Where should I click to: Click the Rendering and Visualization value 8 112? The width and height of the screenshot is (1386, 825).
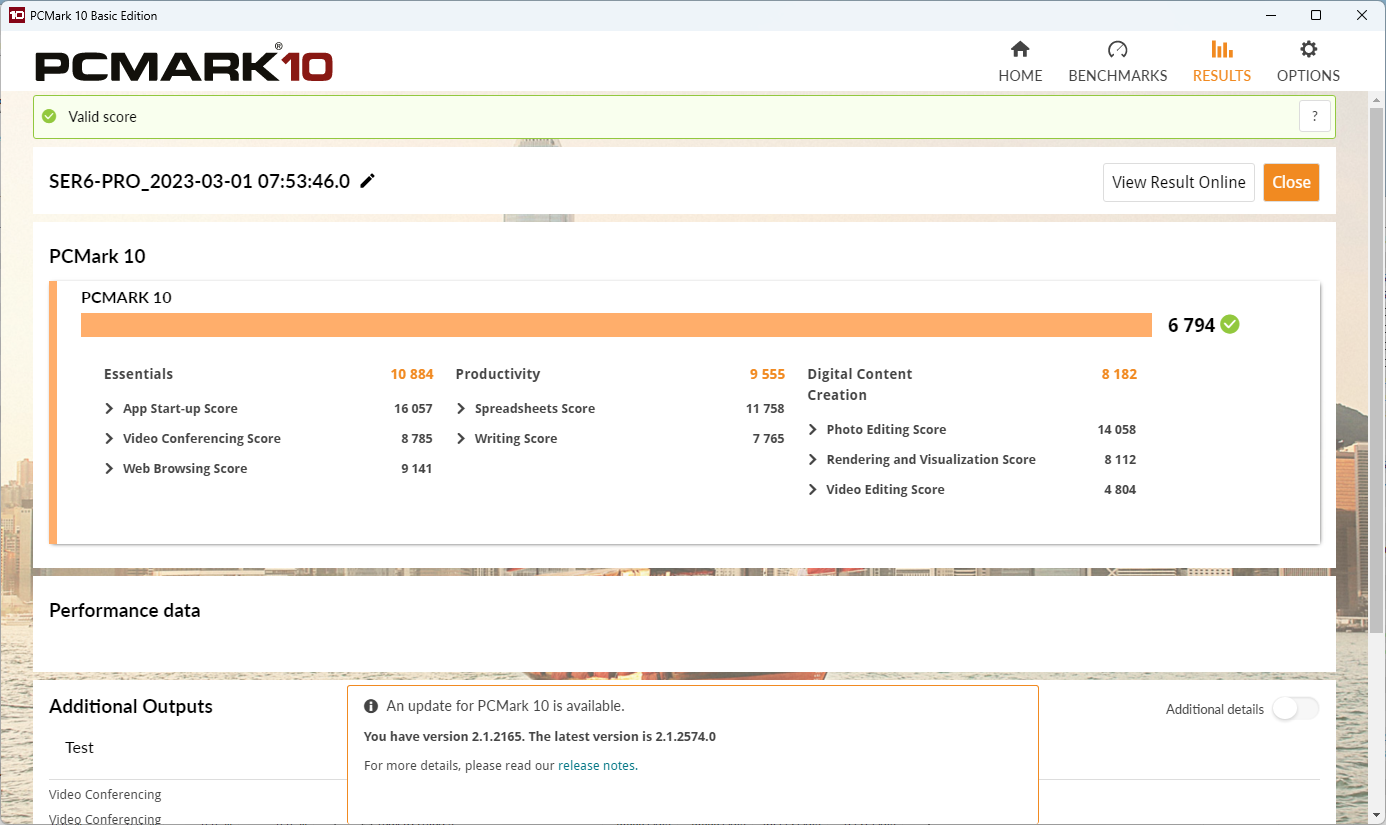(1120, 459)
